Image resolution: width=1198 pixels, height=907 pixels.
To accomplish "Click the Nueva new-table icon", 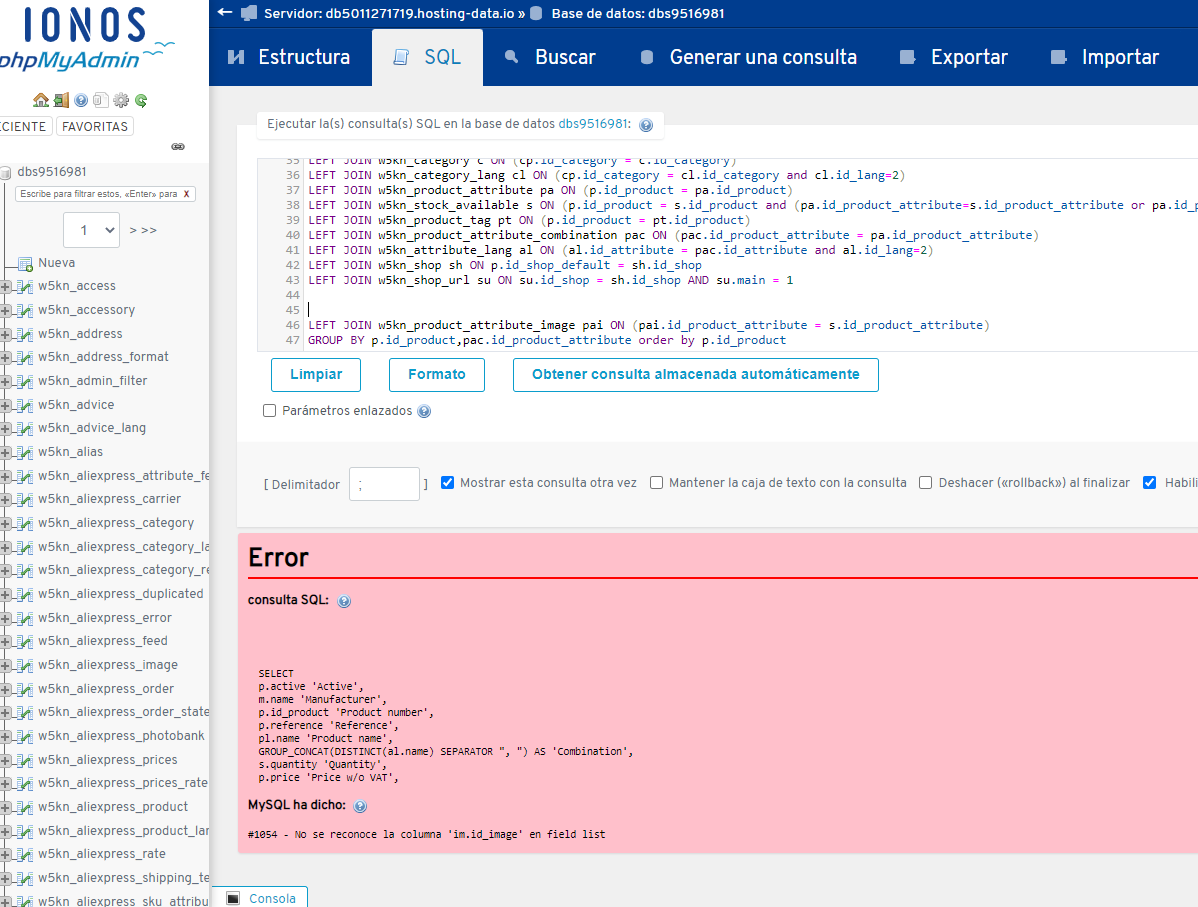I will tap(25, 264).
